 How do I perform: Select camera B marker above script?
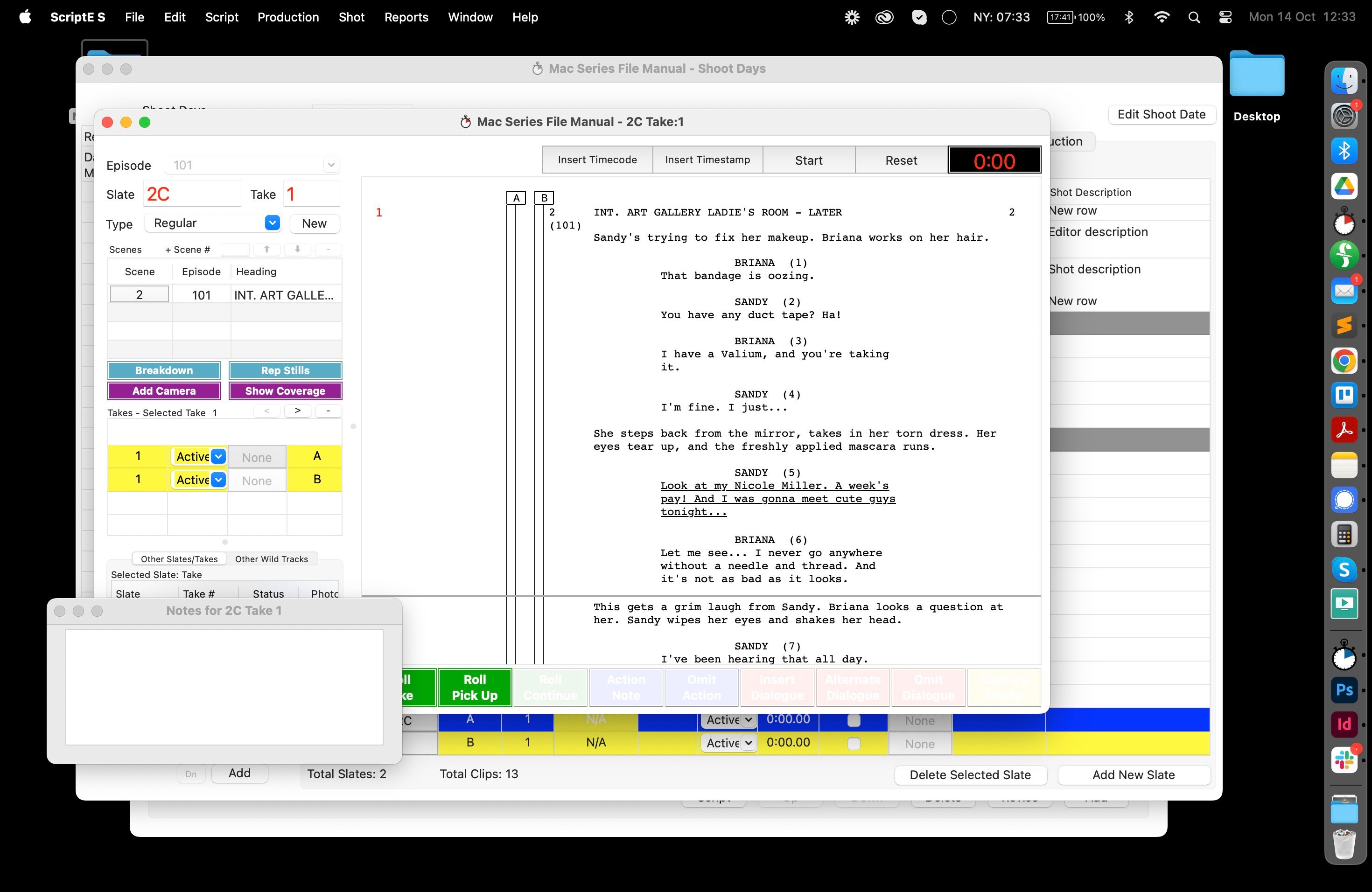click(x=544, y=198)
